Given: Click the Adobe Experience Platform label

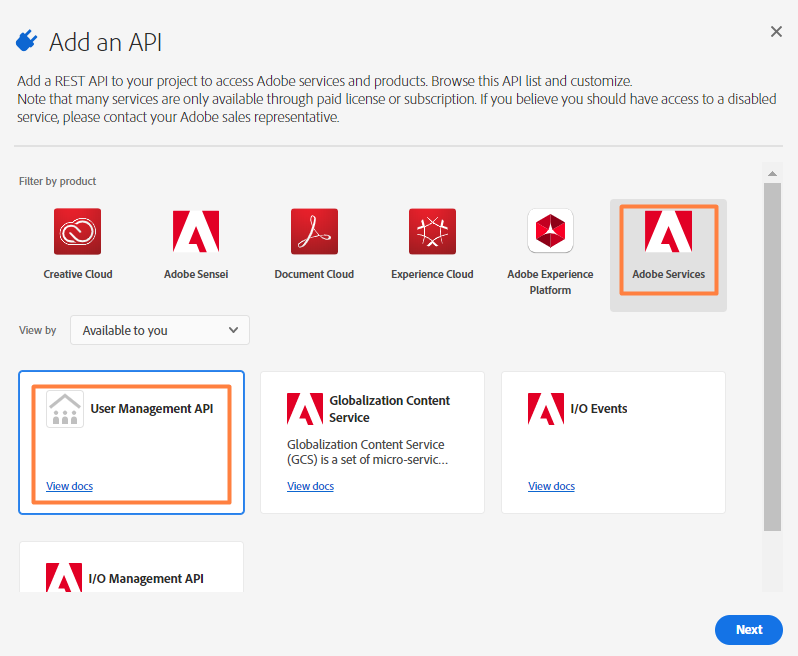Looking at the screenshot, I should (x=550, y=282).
